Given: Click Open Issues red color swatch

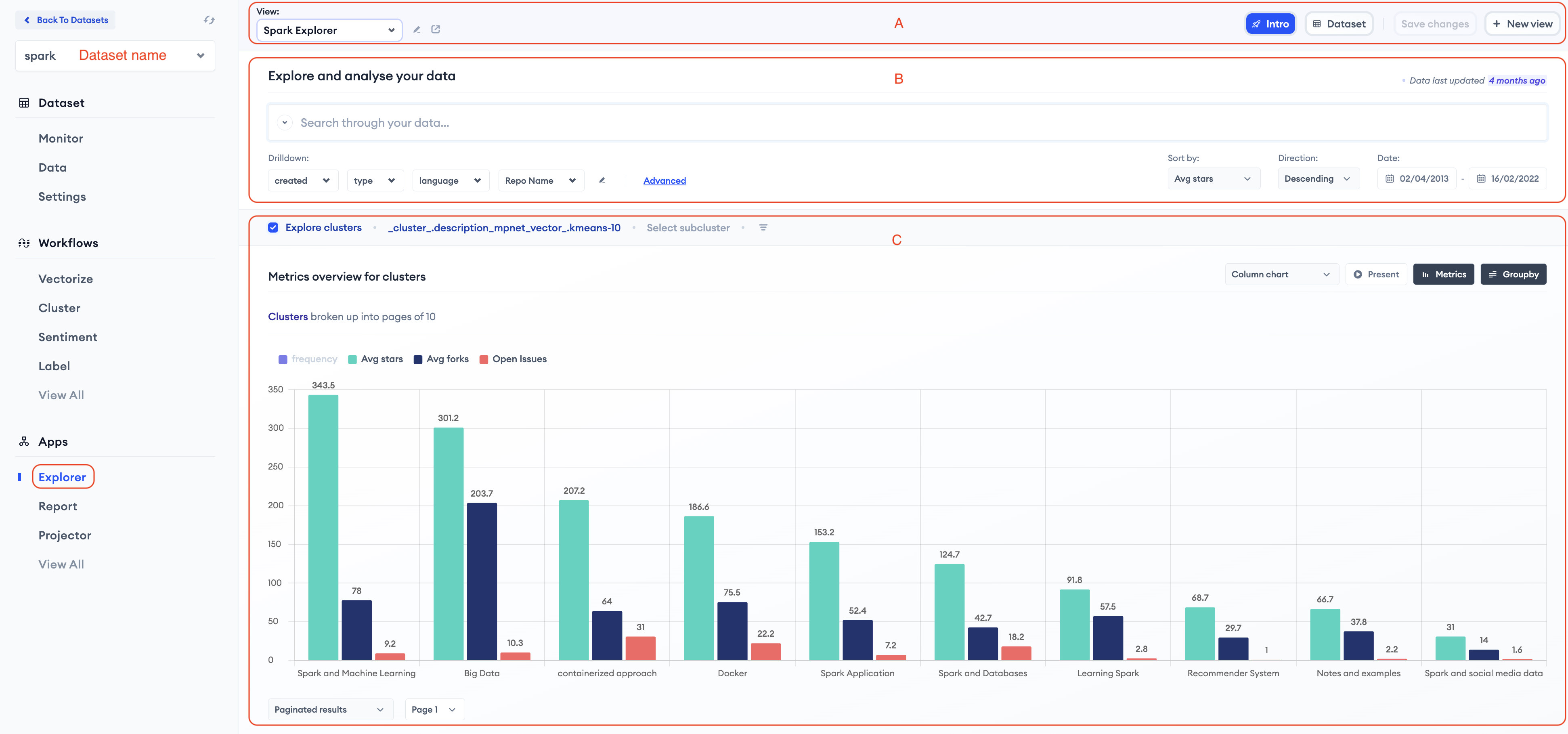Looking at the screenshot, I should [x=484, y=360].
